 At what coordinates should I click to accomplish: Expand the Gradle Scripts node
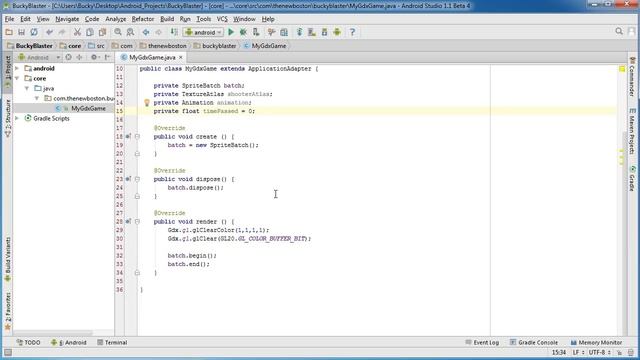(x=17, y=118)
